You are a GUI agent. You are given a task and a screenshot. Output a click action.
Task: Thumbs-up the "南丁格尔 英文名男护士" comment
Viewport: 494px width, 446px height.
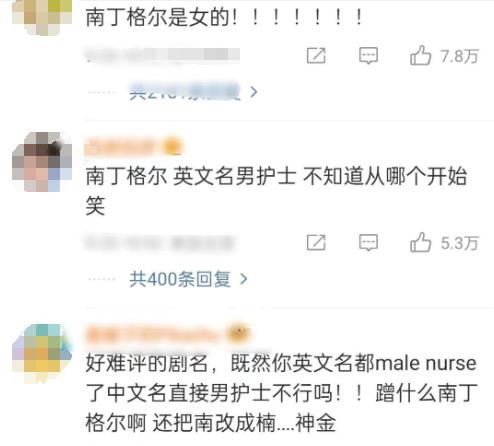[x=420, y=242]
